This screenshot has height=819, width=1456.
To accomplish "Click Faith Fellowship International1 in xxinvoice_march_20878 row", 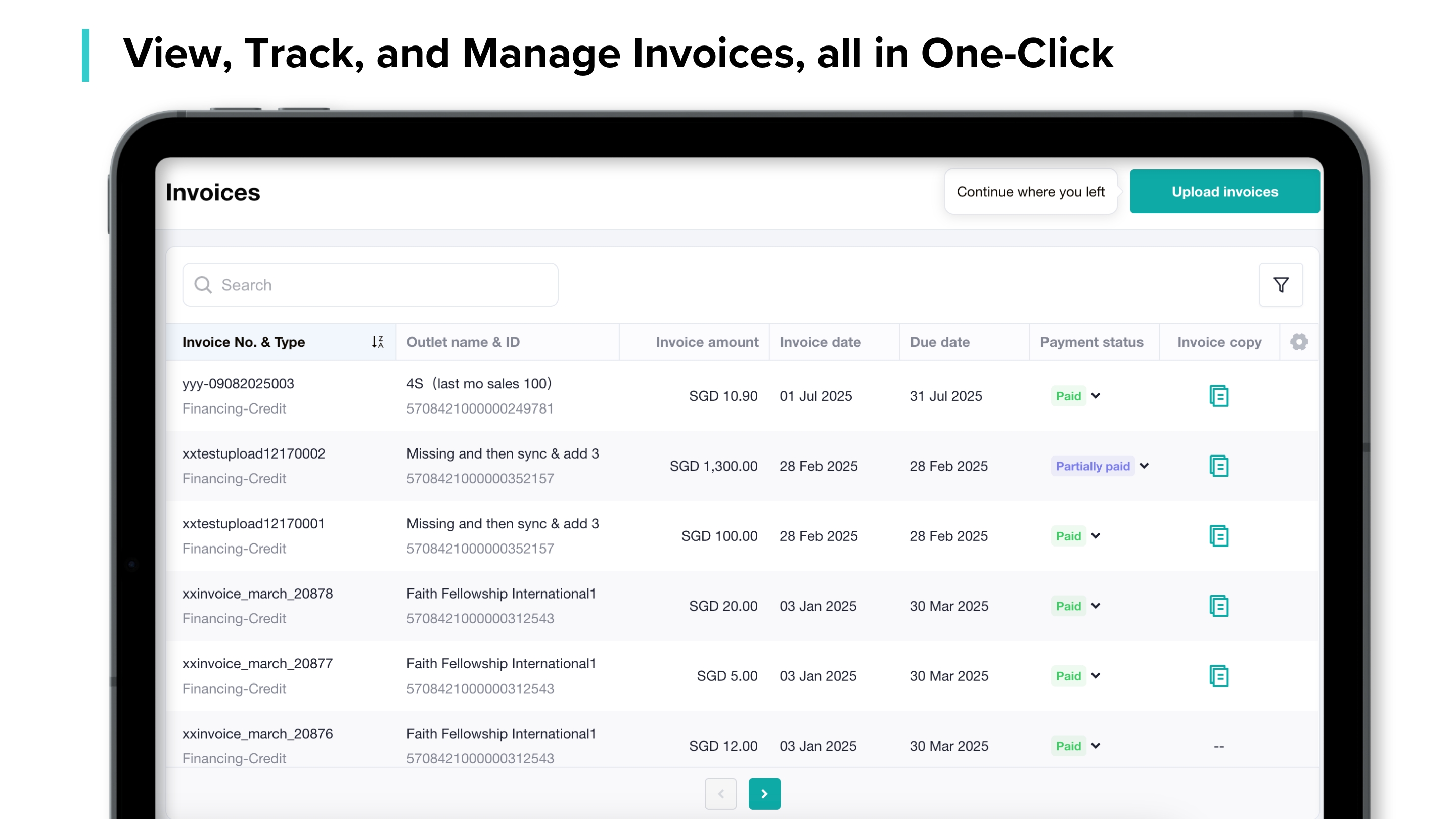I will (501, 594).
